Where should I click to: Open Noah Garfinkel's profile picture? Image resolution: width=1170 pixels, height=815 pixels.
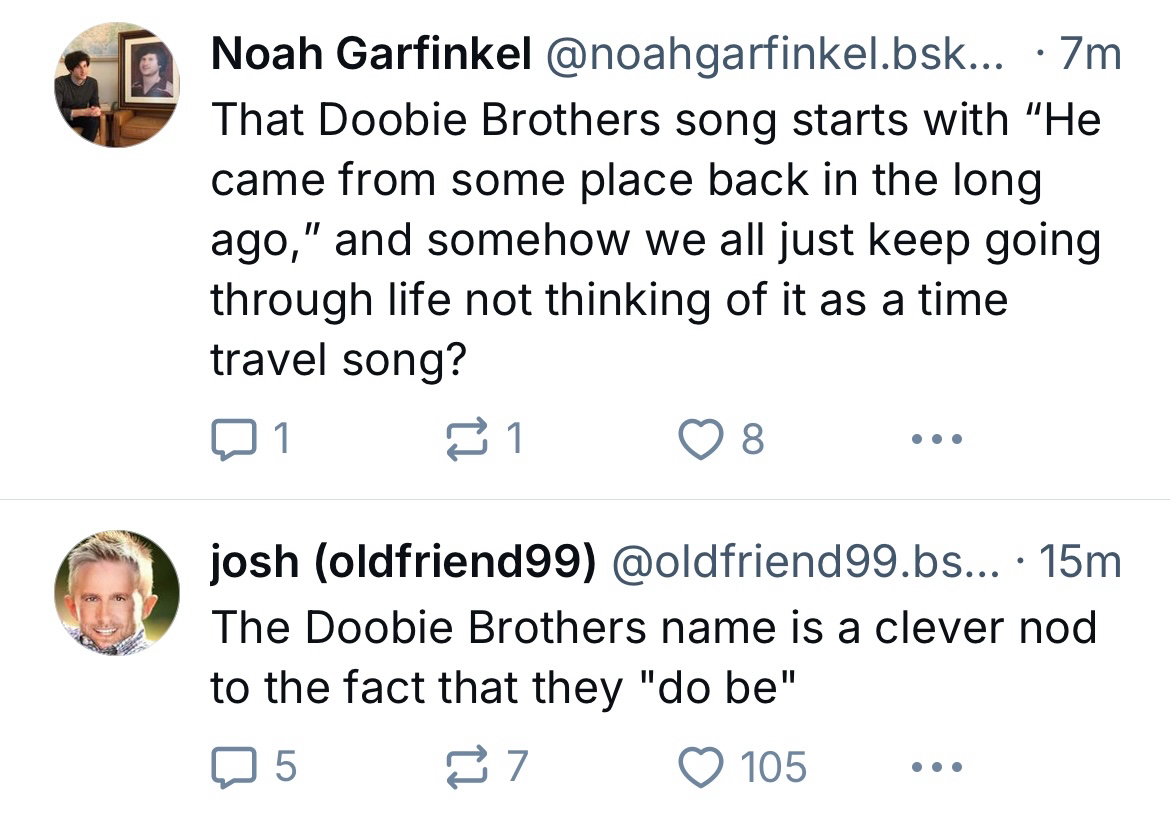(x=116, y=84)
